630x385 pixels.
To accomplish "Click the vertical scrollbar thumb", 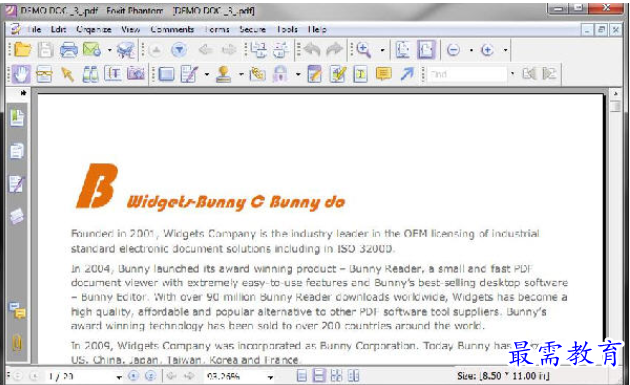I will tap(615, 106).
